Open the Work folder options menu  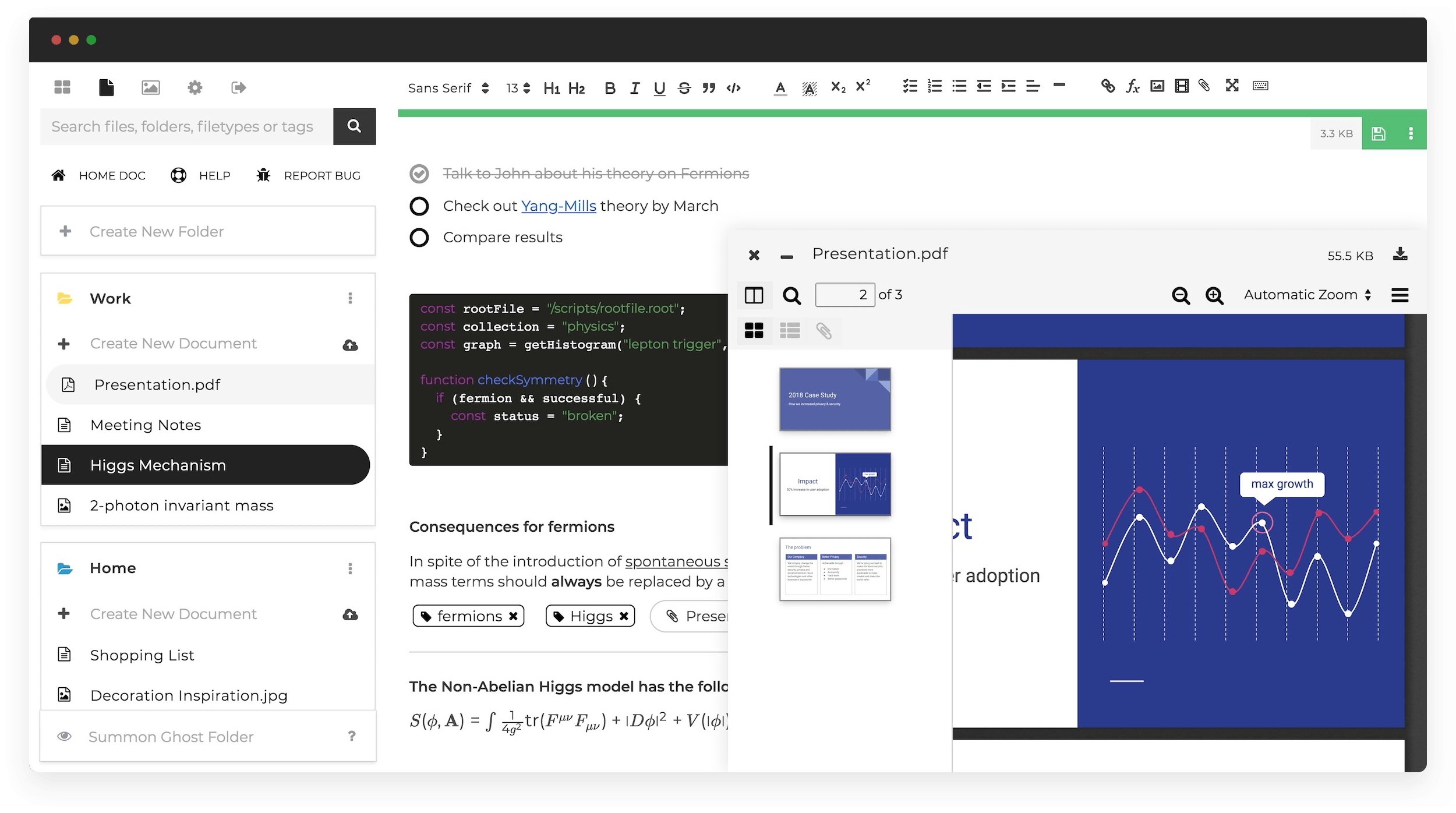coord(350,298)
